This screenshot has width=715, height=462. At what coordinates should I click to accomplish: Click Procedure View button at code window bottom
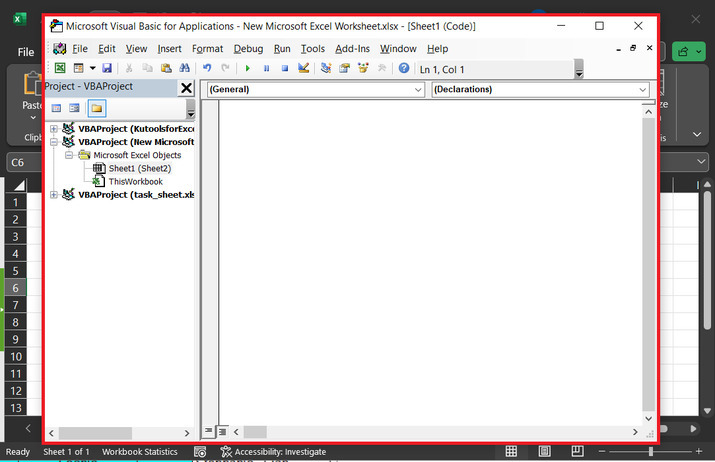(x=208, y=431)
